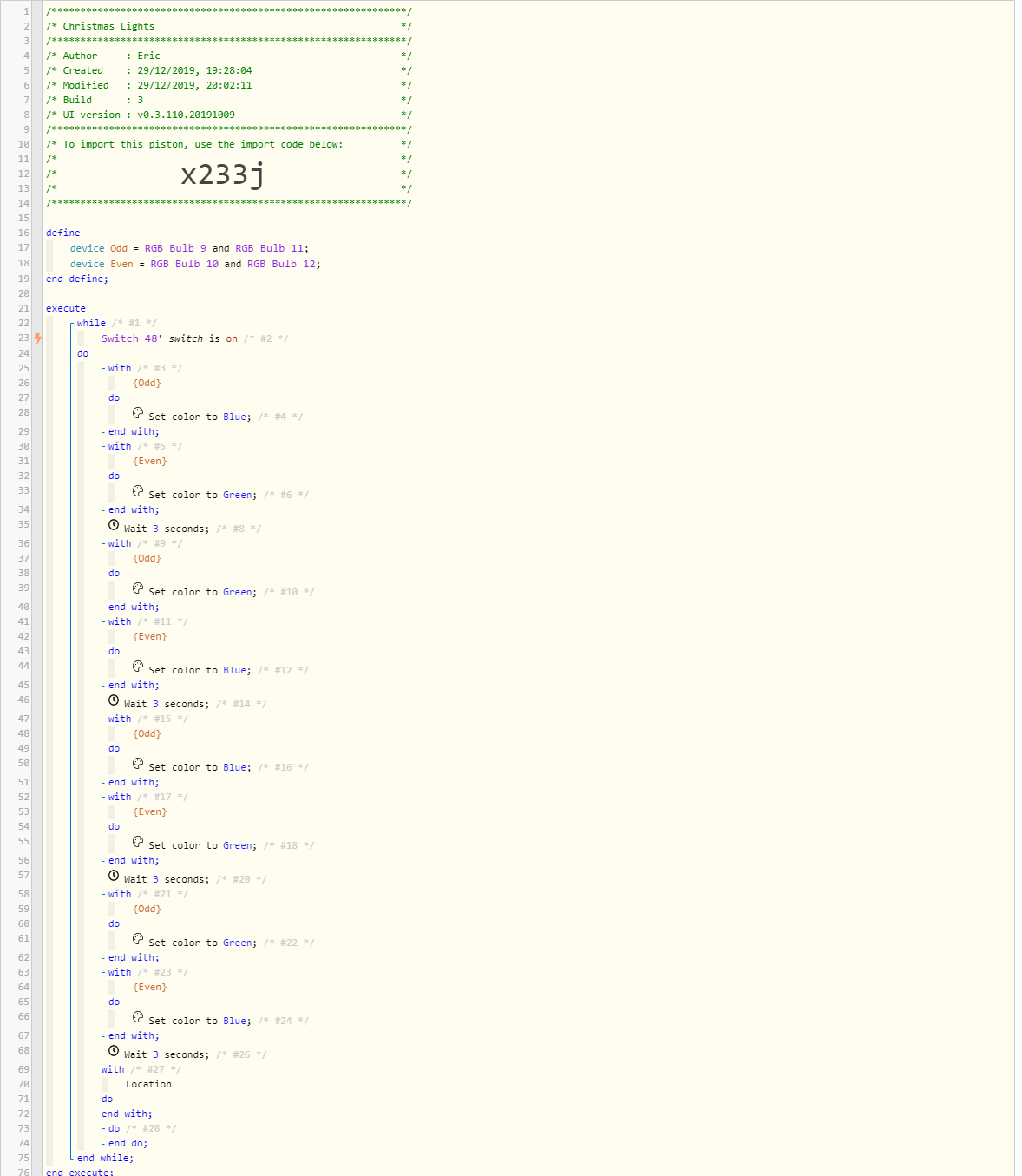Click 'Set color to Blue' text of statement #12
This screenshot has height=1176, width=1022.
point(200,670)
